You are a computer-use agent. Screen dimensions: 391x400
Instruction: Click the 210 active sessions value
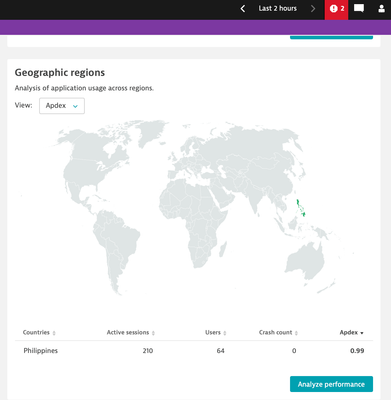pos(148,351)
